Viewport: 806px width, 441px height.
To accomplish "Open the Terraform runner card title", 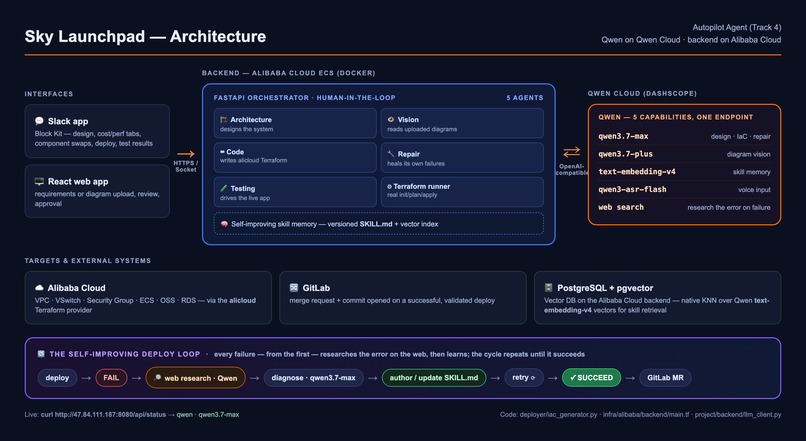I will [422, 187].
